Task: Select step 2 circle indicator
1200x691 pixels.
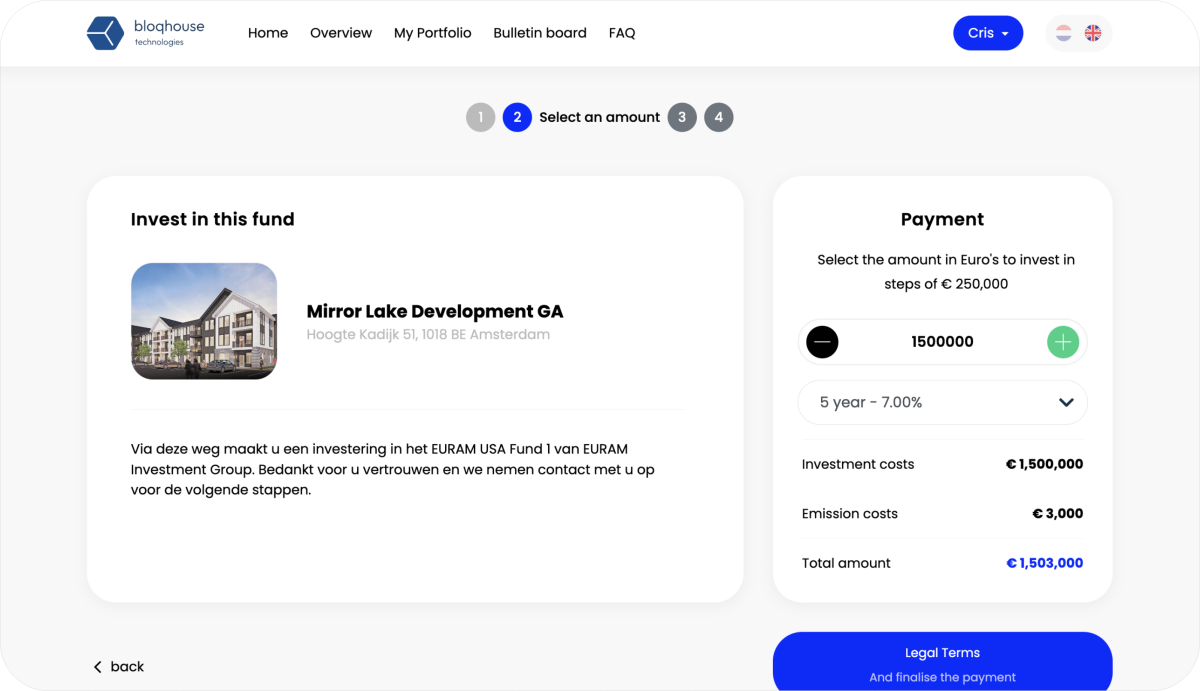Action: (x=517, y=117)
